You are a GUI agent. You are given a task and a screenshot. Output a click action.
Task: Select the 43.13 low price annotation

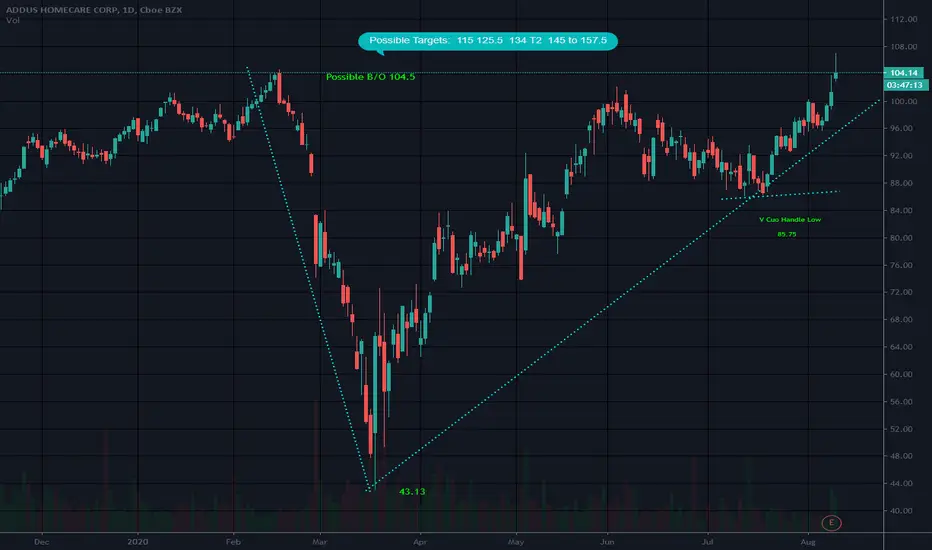click(412, 491)
